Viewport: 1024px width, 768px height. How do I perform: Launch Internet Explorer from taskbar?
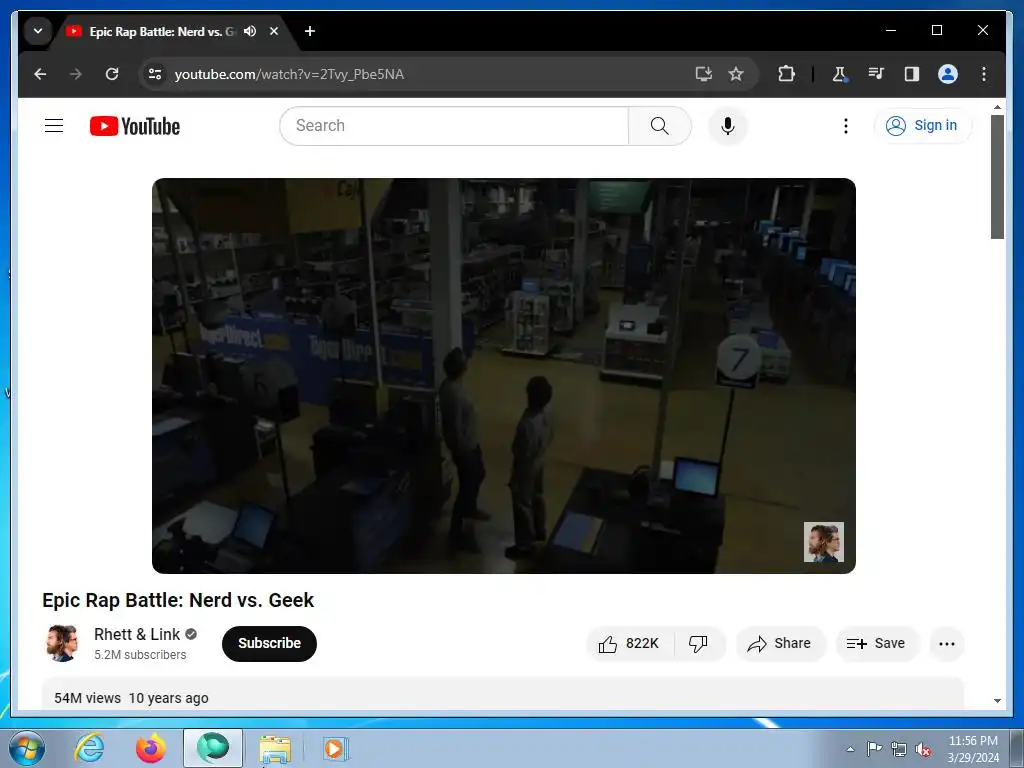click(89, 748)
